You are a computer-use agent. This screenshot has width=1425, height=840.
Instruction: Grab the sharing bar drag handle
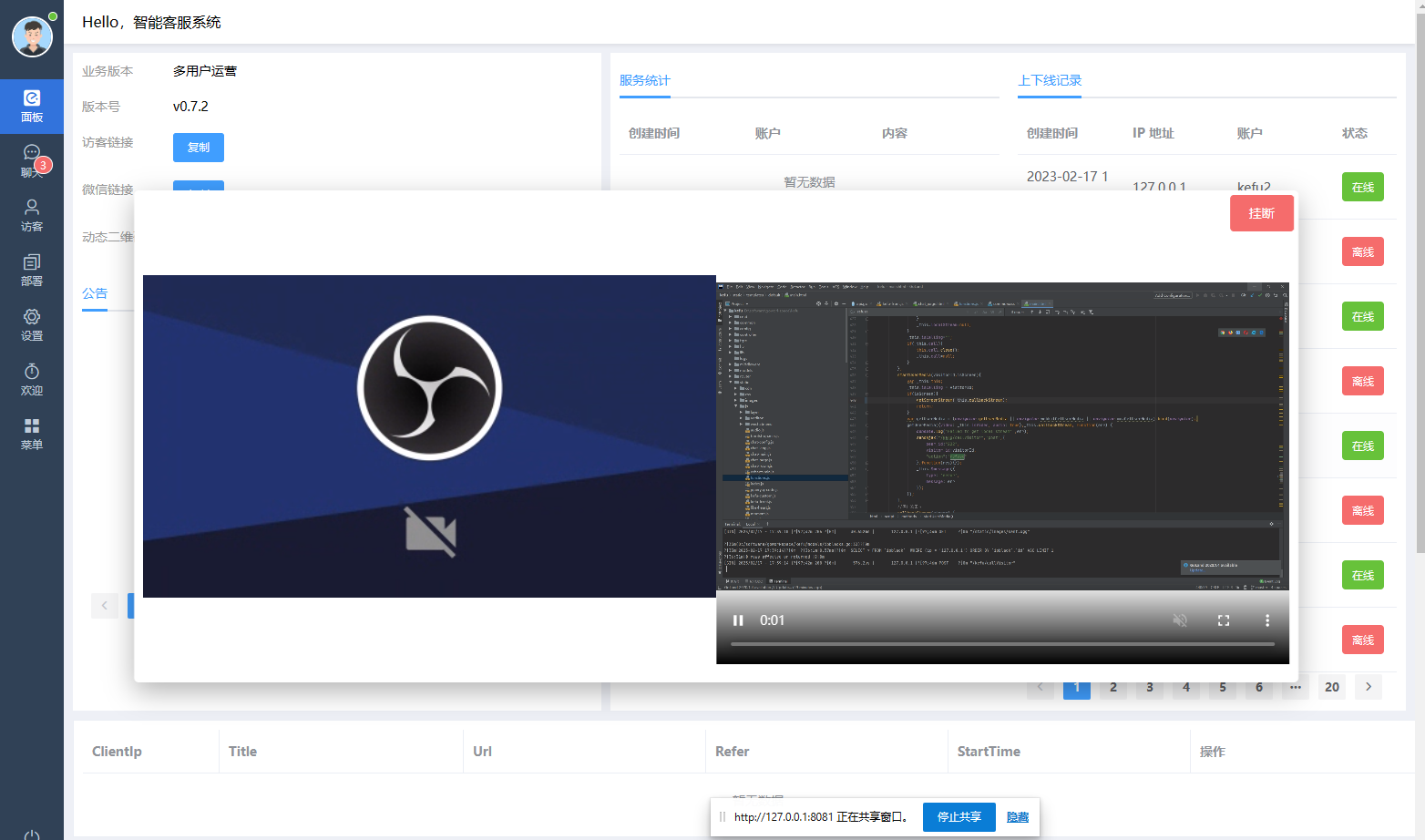(723, 817)
